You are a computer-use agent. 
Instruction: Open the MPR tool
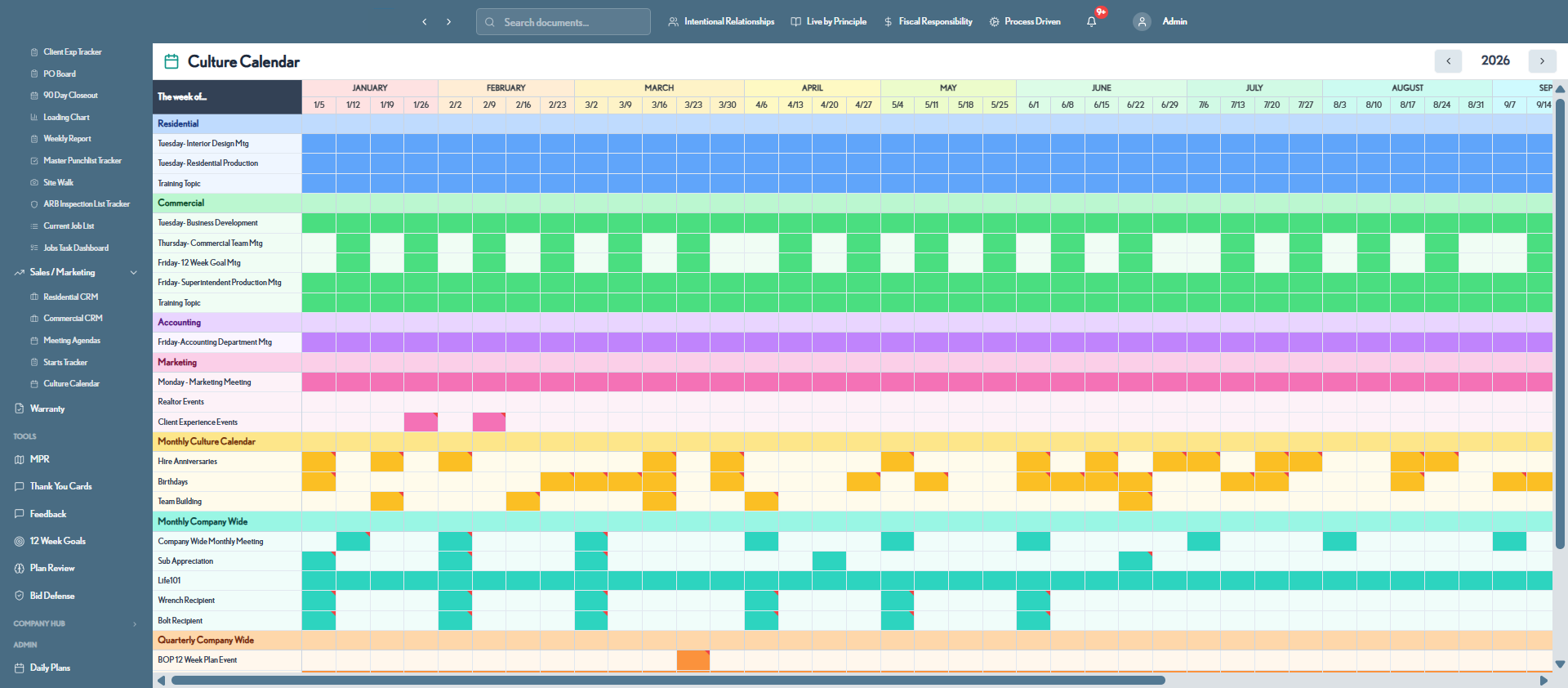click(39, 459)
